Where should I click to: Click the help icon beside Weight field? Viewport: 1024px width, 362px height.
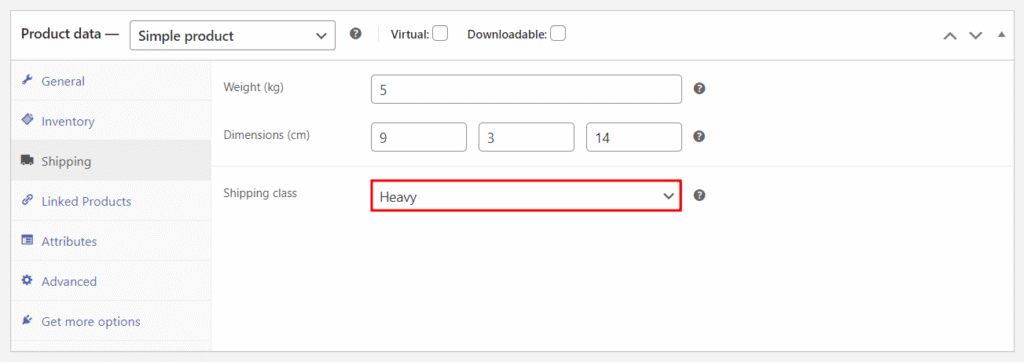(699, 89)
